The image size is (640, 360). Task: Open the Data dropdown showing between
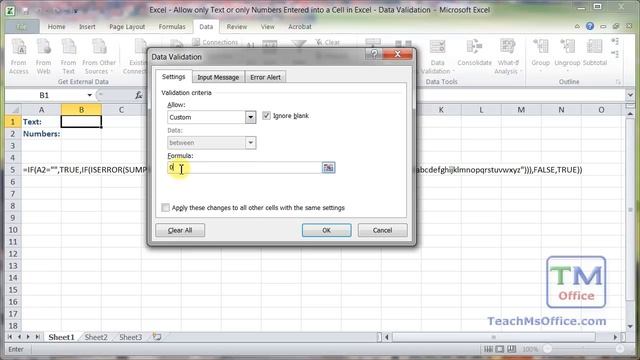tap(250, 142)
